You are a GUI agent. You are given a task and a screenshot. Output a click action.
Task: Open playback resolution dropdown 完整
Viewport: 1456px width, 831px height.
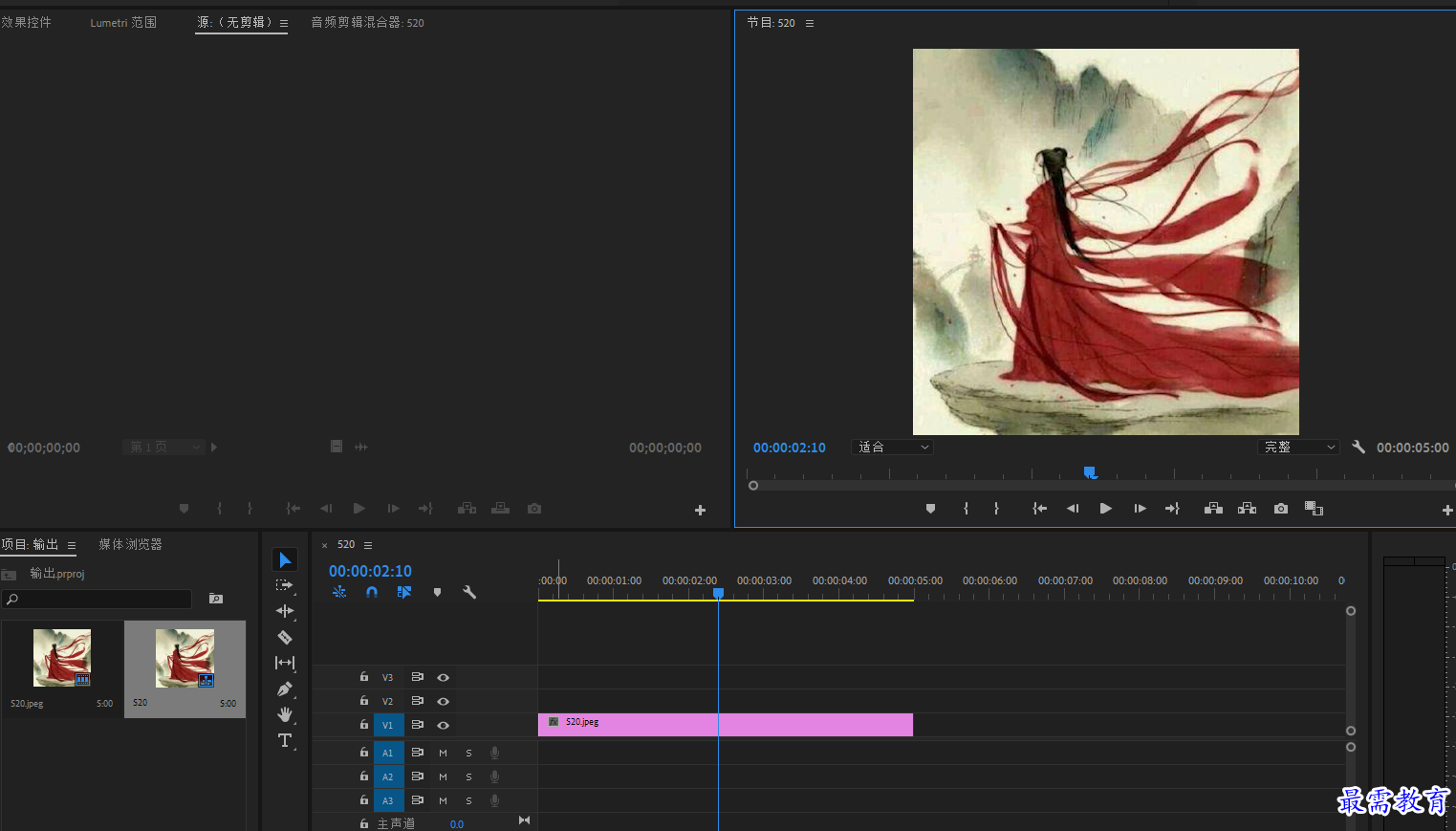click(1298, 447)
